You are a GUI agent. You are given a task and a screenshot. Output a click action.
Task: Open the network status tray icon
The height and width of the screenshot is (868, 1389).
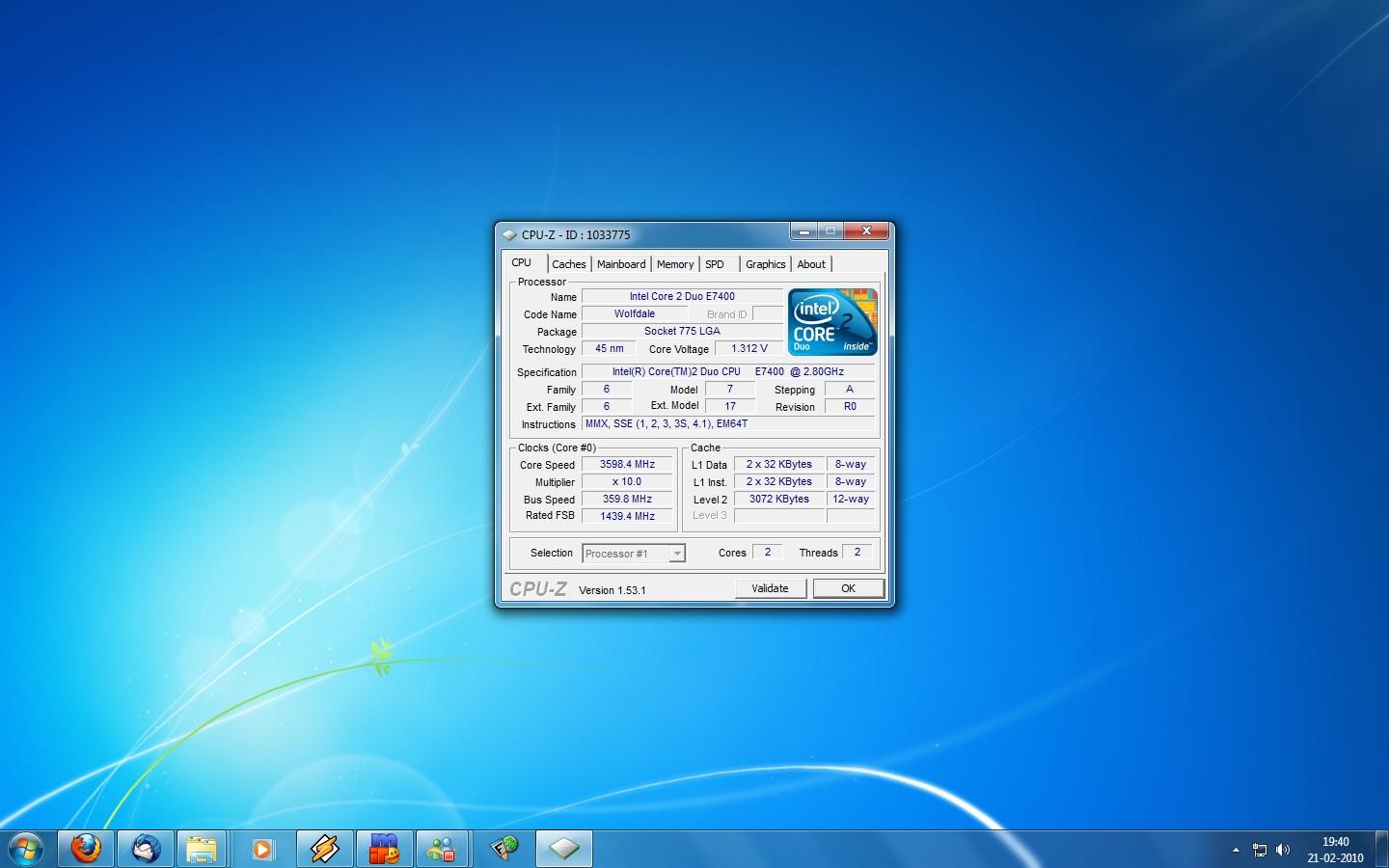1260,850
